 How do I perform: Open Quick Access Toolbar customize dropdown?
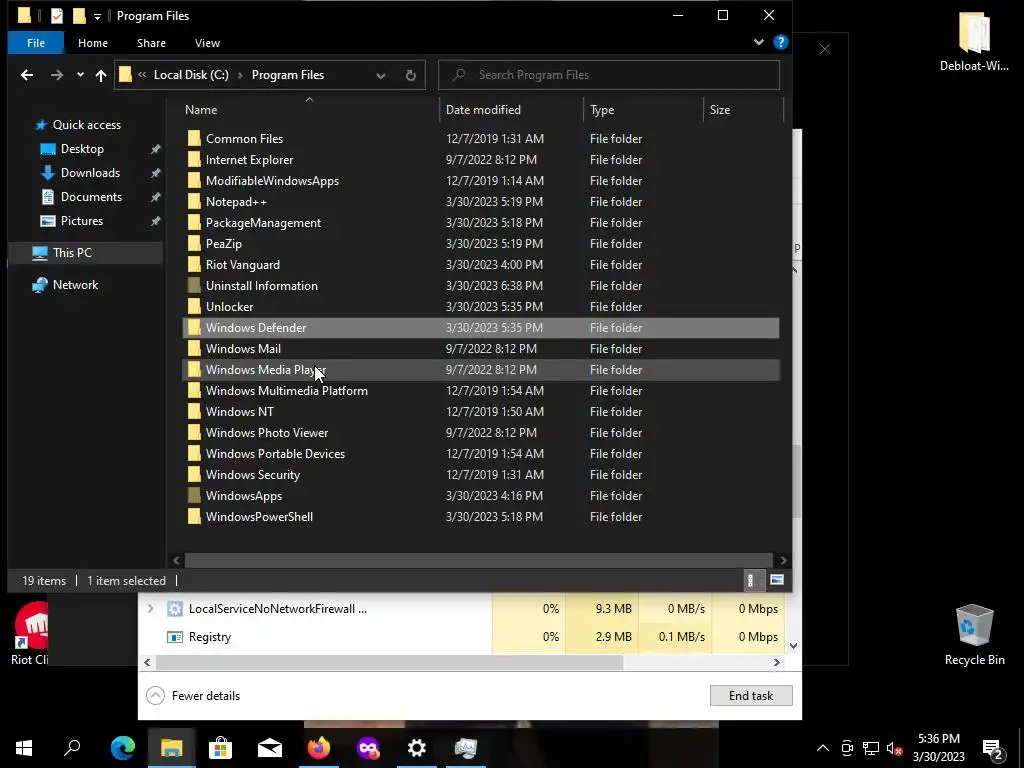click(x=97, y=16)
